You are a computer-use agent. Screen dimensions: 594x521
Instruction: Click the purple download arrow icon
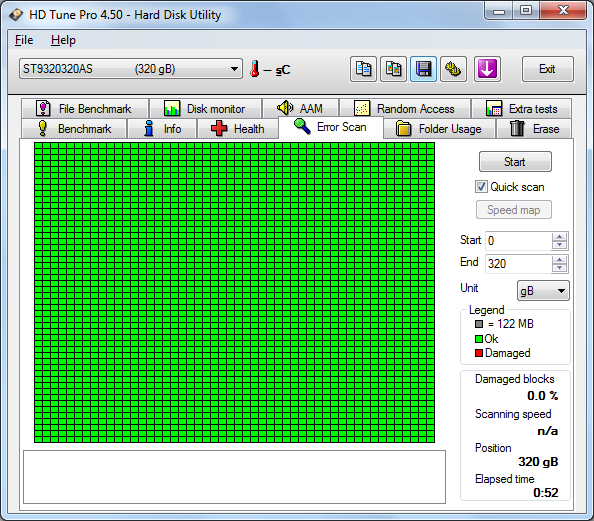[x=487, y=69]
